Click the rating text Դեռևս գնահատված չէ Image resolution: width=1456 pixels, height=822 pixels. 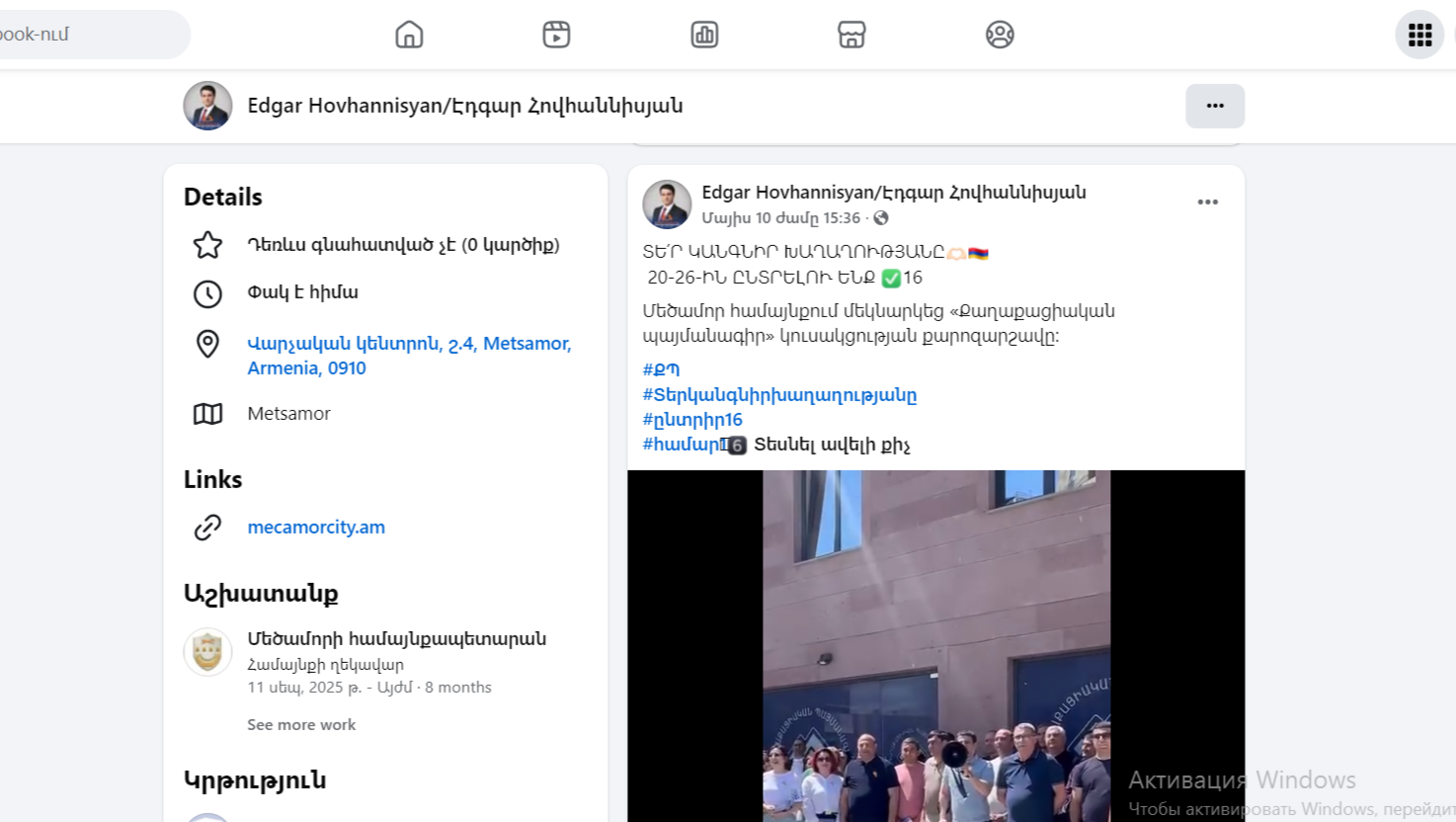(x=403, y=244)
